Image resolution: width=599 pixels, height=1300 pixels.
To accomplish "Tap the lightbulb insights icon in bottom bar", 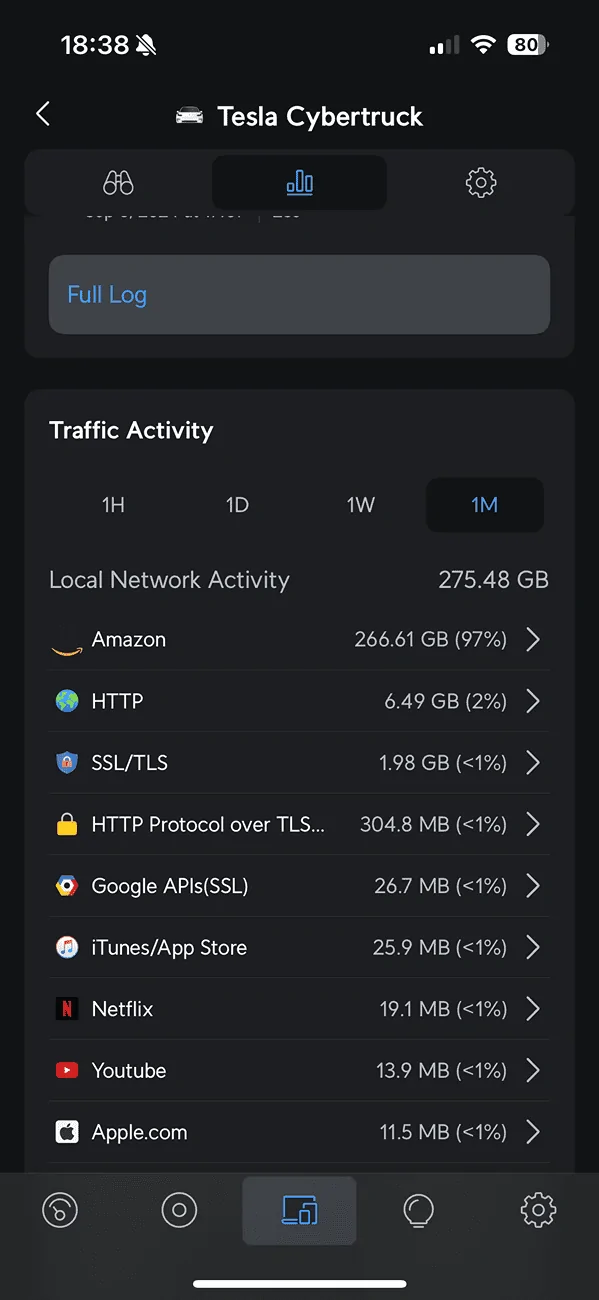I will pos(418,1211).
